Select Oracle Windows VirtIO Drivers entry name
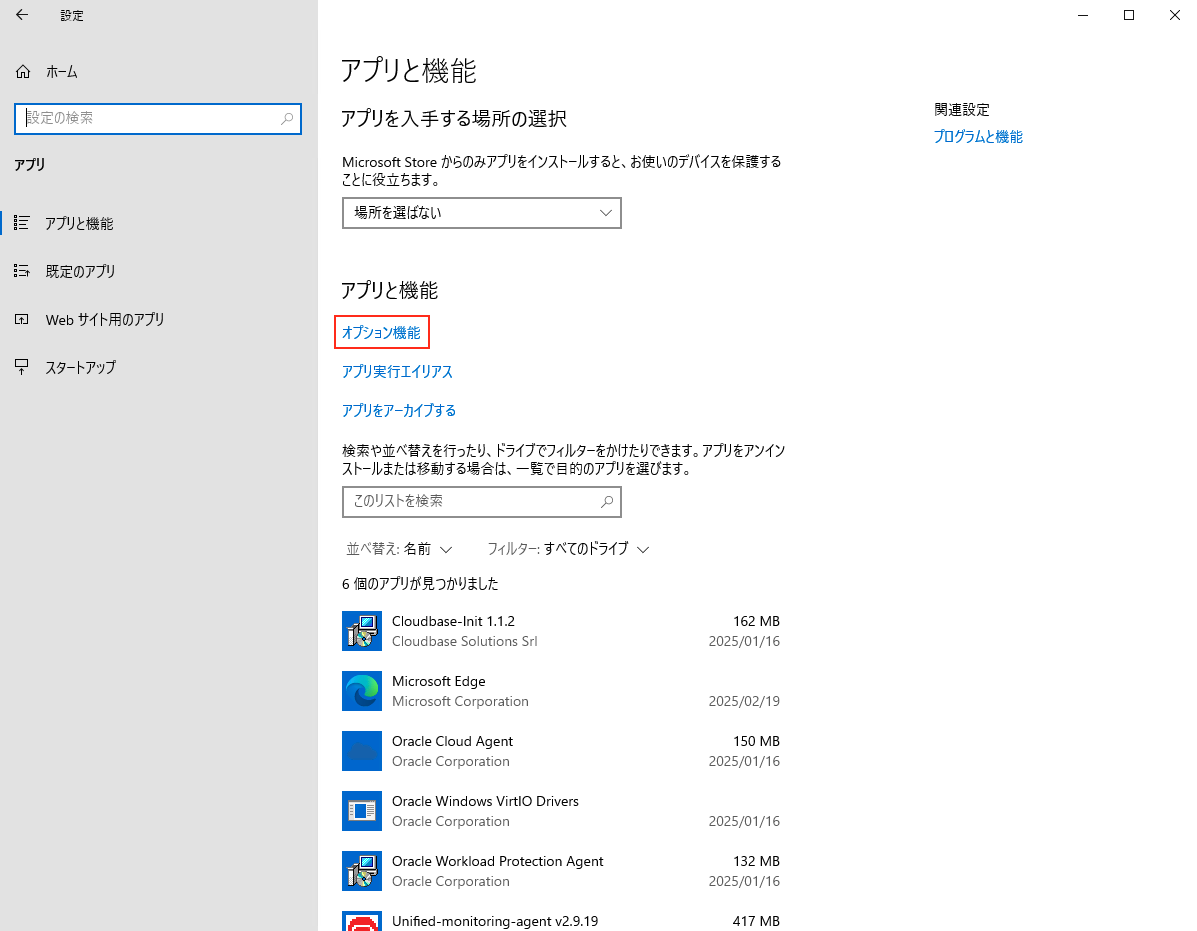This screenshot has width=1197, height=931. tap(486, 801)
